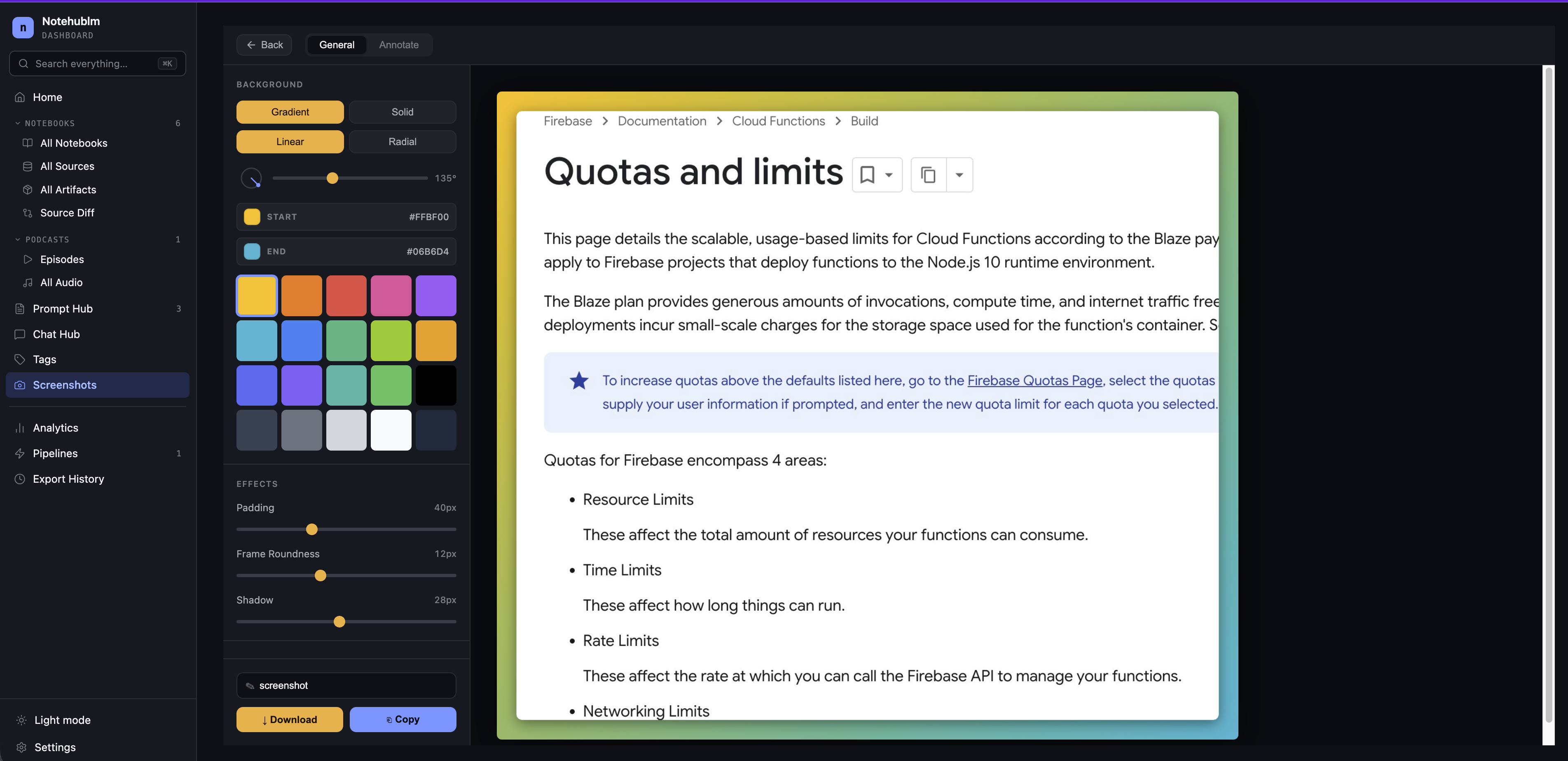Select Gradient background type
Image resolution: width=1568 pixels, height=761 pixels.
coord(290,112)
